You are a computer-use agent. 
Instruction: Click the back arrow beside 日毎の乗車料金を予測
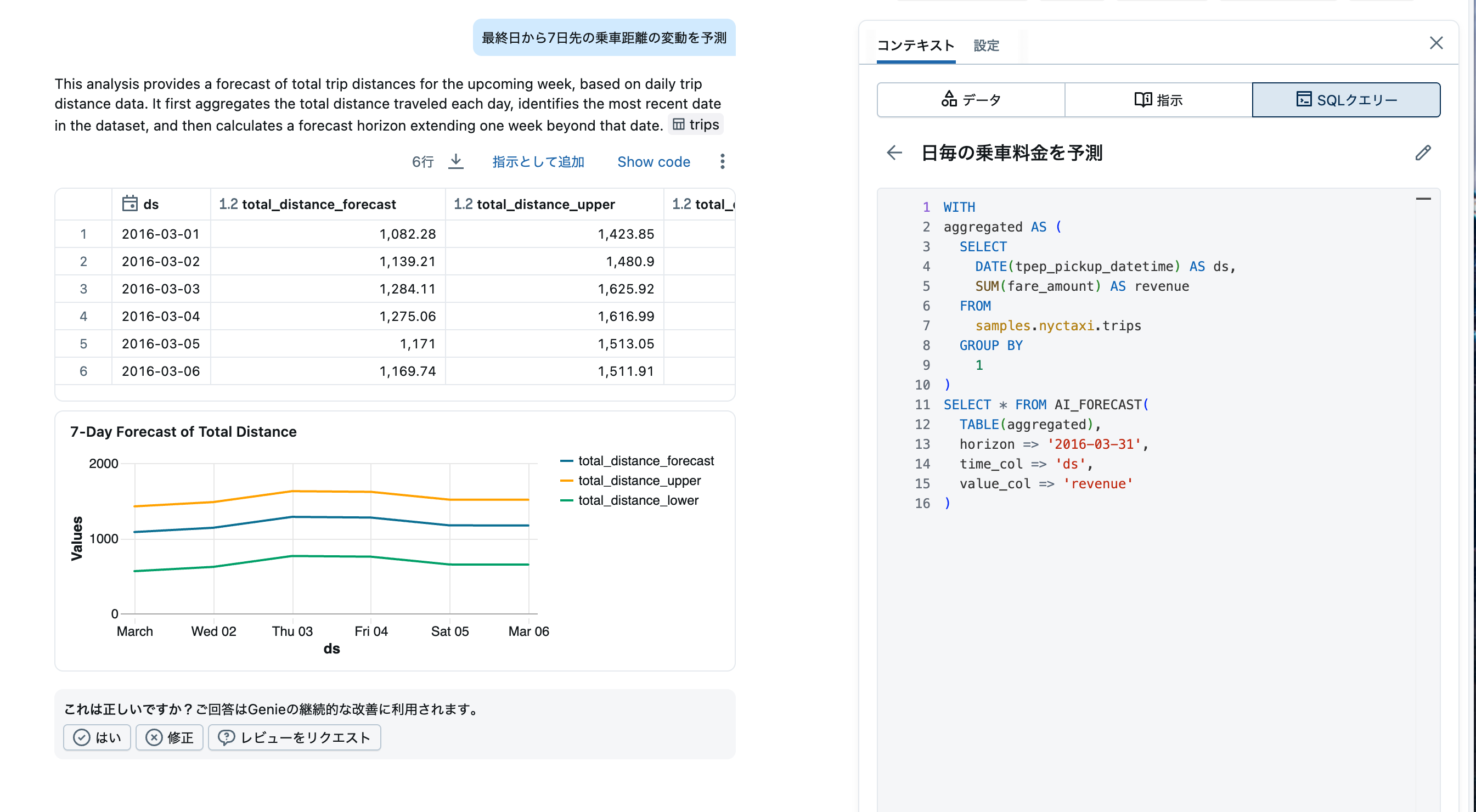coord(894,153)
